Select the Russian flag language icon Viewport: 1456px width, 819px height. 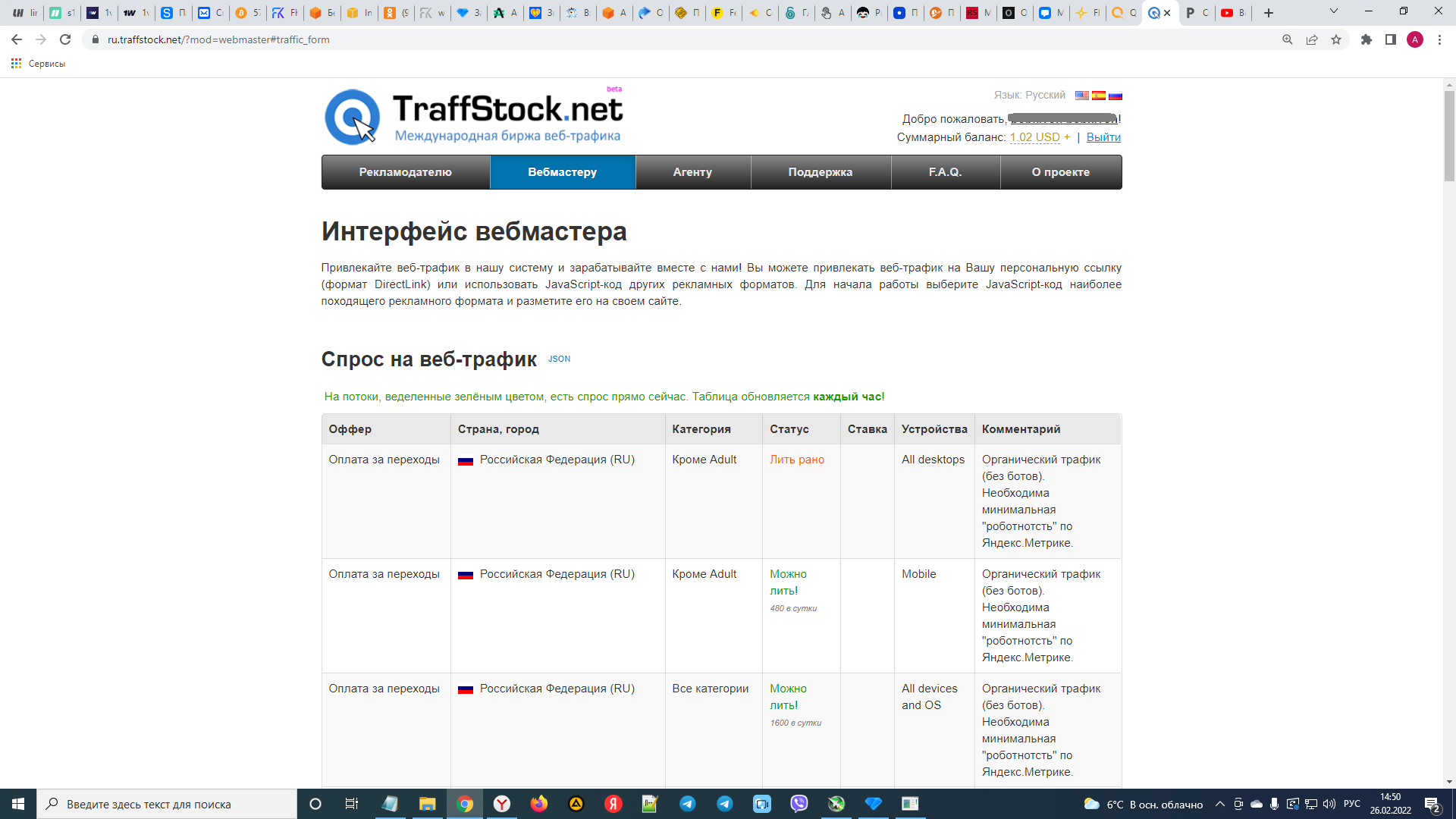tap(1116, 96)
